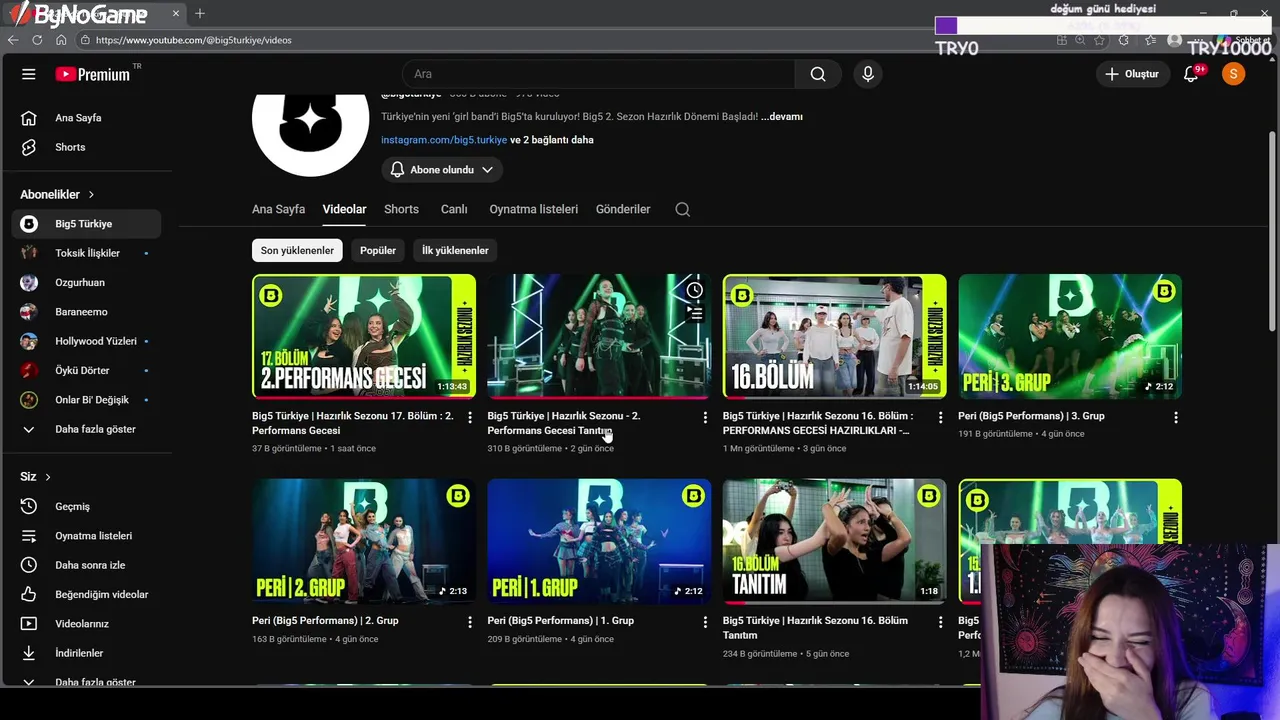Open options menu for Peri 2. Grup video
This screenshot has height=720, width=1280.
click(469, 622)
